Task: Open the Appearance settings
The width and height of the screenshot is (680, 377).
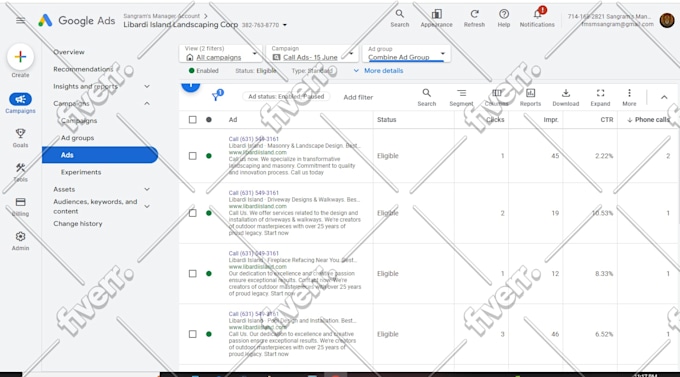Action: coord(436,18)
